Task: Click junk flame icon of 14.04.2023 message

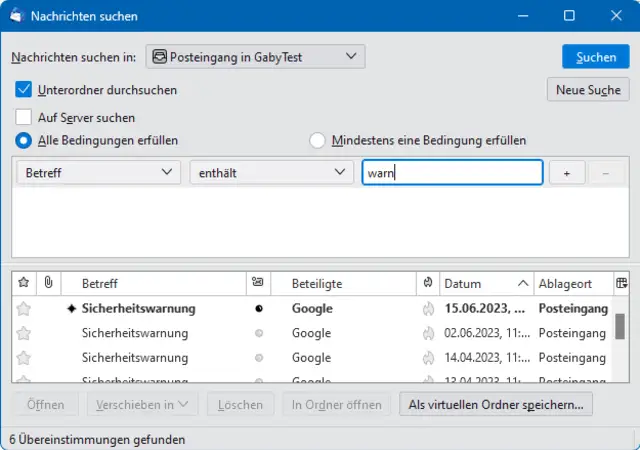Action: [x=428, y=357]
